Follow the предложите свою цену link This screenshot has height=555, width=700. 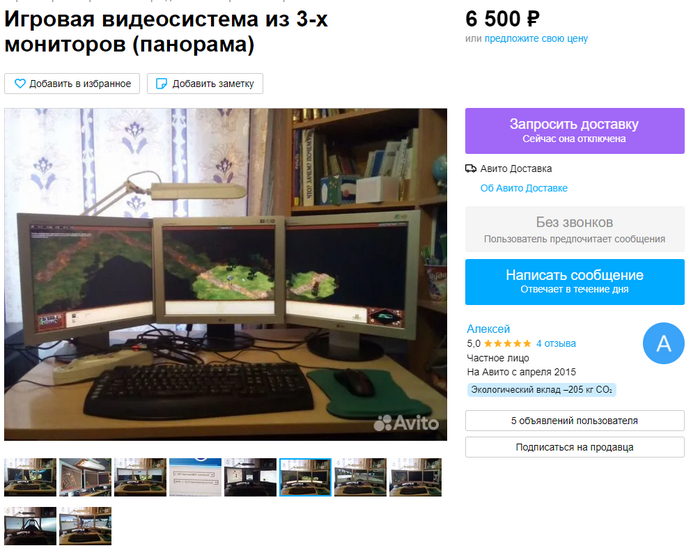[x=536, y=38]
